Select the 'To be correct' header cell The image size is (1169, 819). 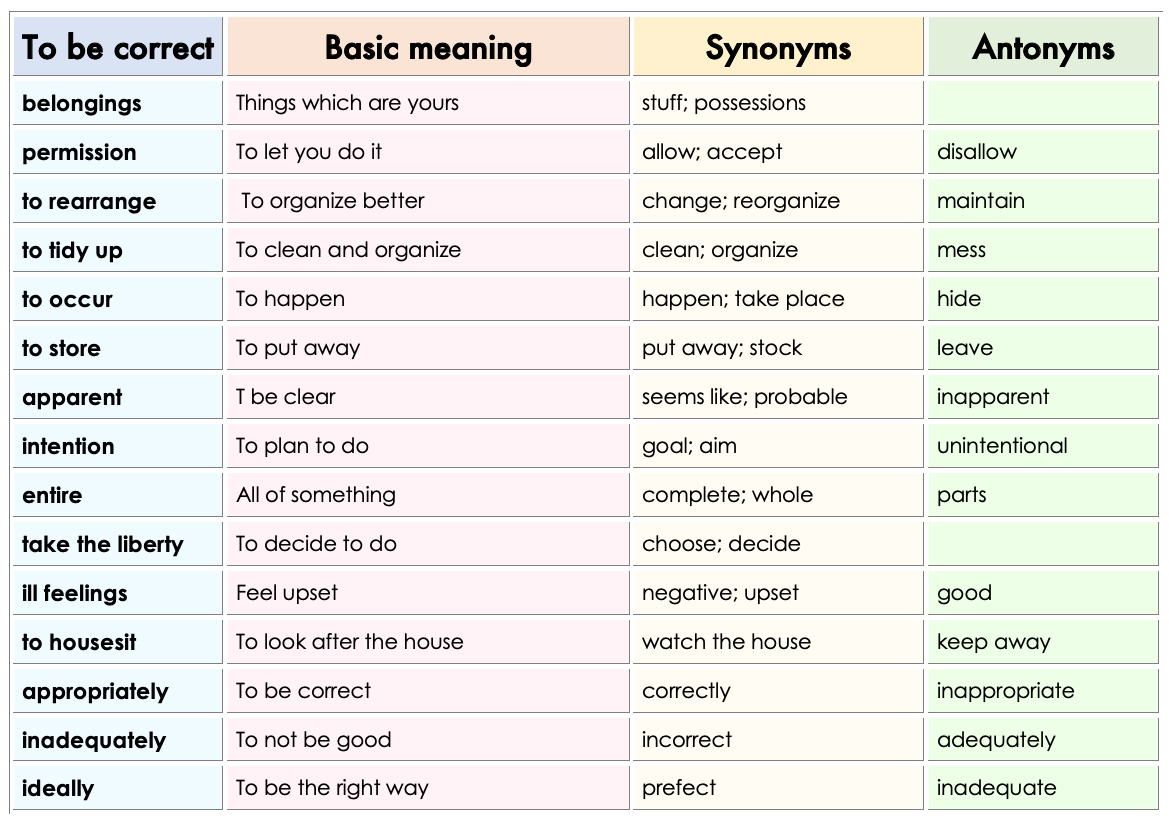118,46
